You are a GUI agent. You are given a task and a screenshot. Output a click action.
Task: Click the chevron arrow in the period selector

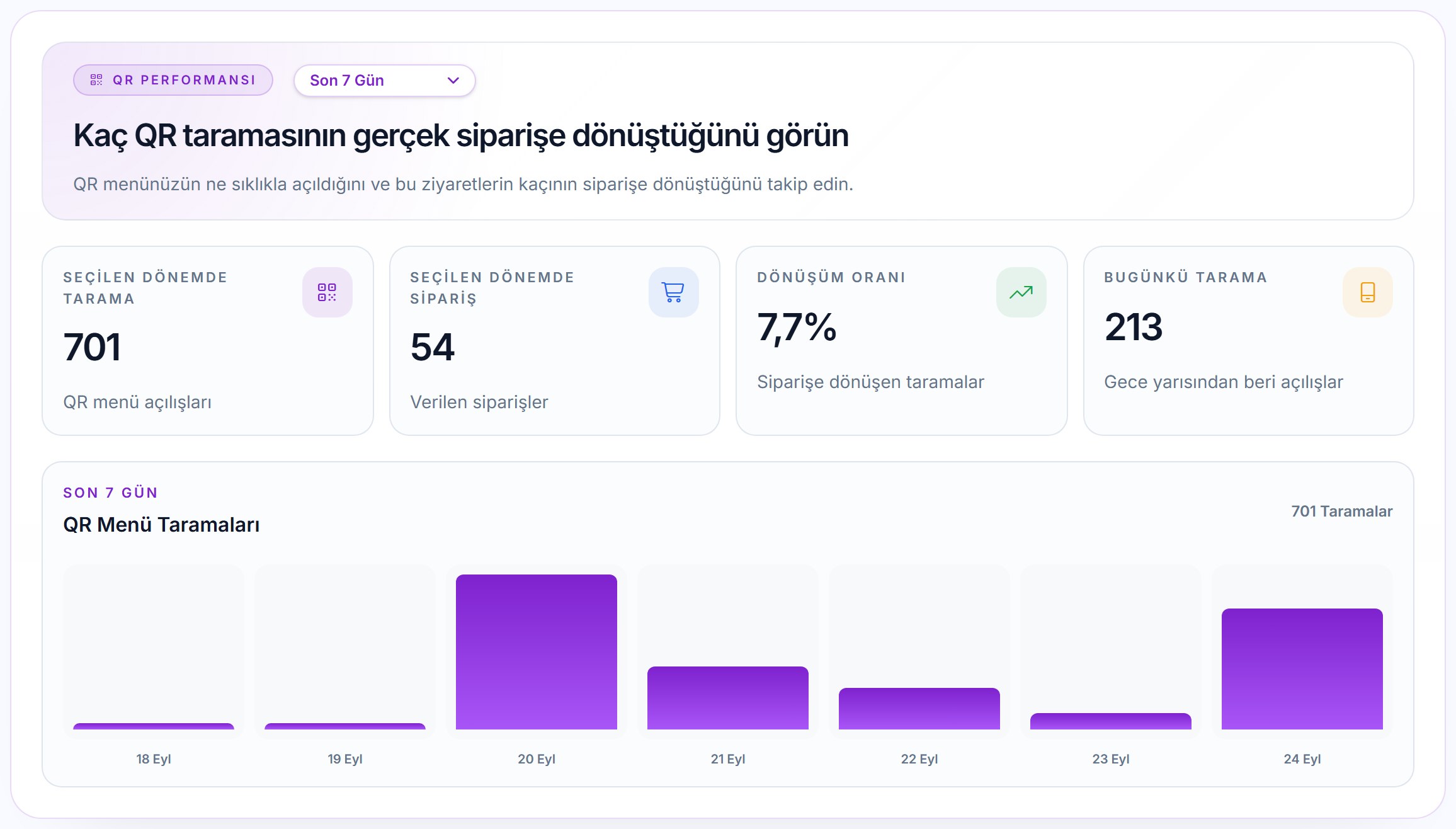pyautogui.click(x=453, y=81)
